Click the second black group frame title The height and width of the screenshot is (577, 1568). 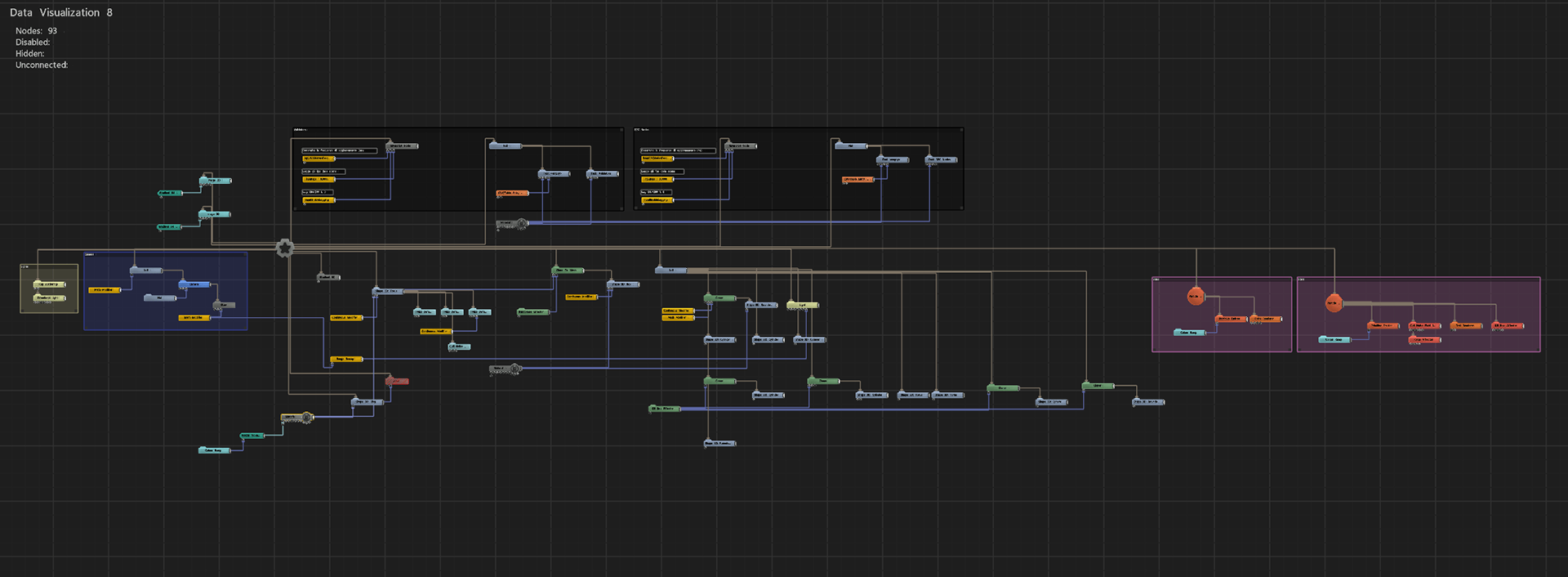click(x=642, y=130)
